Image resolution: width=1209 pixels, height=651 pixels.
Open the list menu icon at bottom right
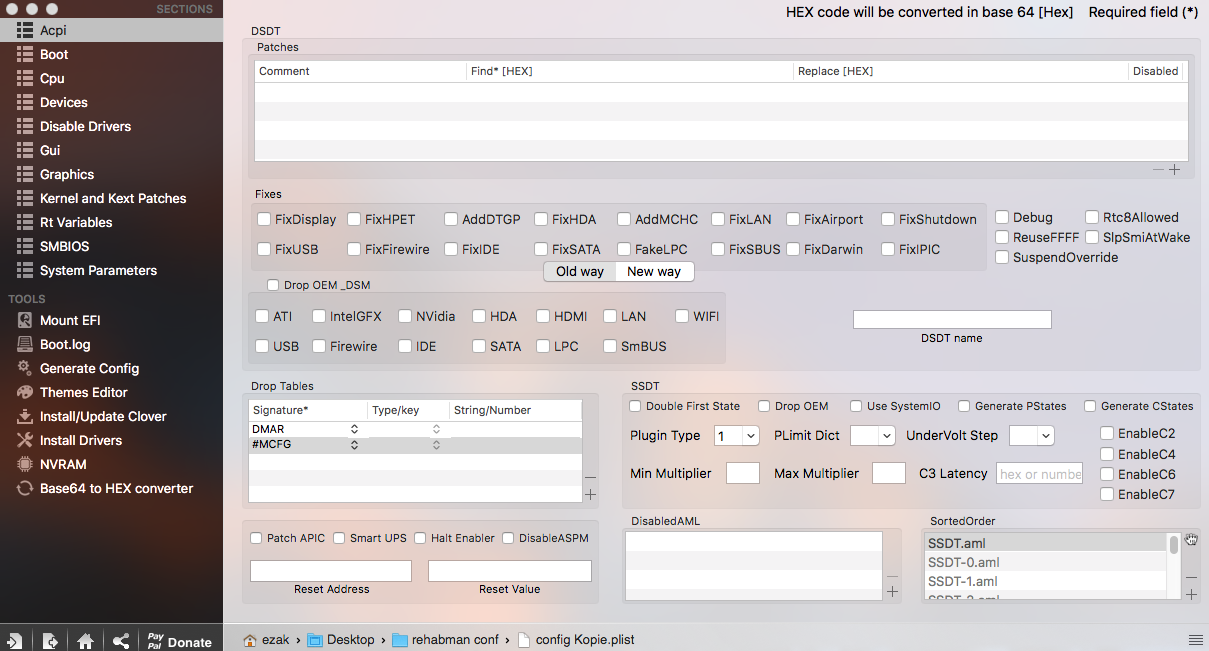(1195, 639)
